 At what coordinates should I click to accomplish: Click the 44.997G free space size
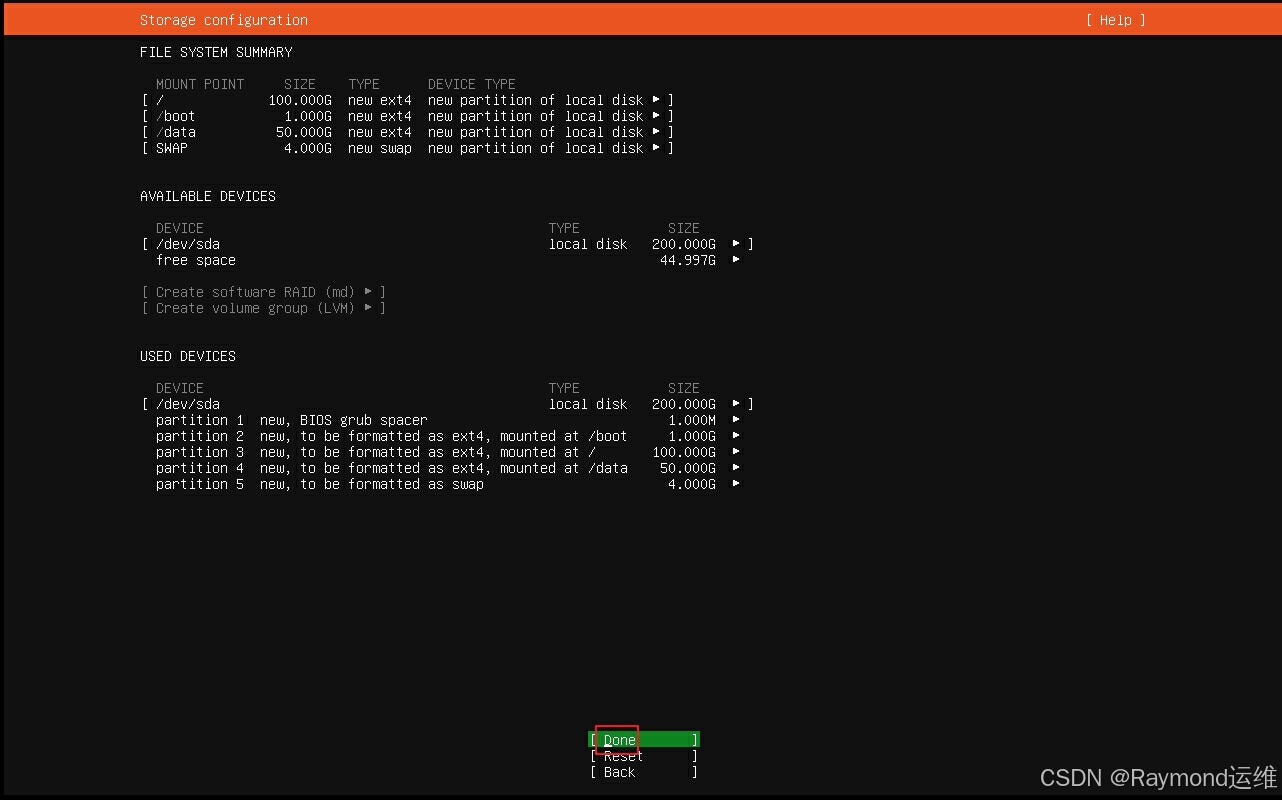click(x=688, y=260)
